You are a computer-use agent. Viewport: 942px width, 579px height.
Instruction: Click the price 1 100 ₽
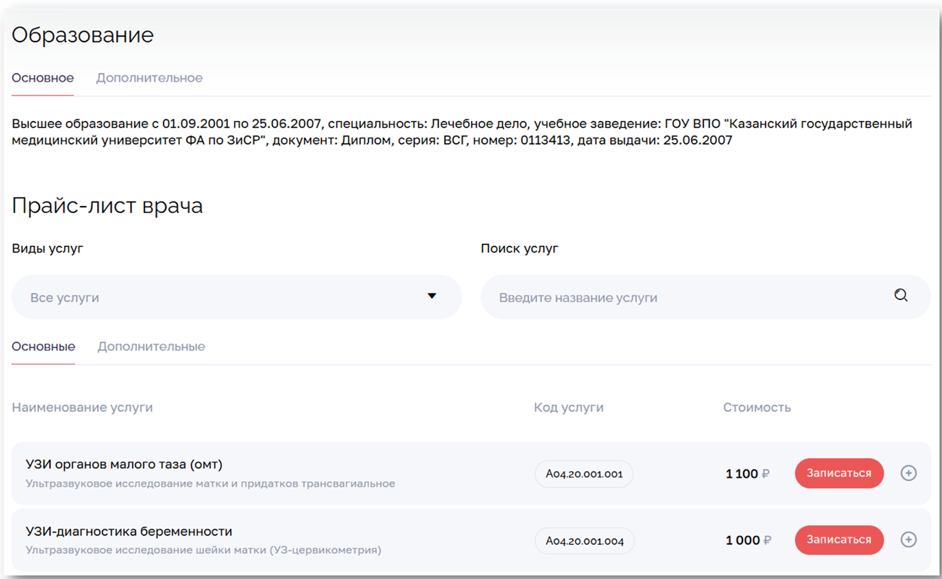(x=747, y=474)
